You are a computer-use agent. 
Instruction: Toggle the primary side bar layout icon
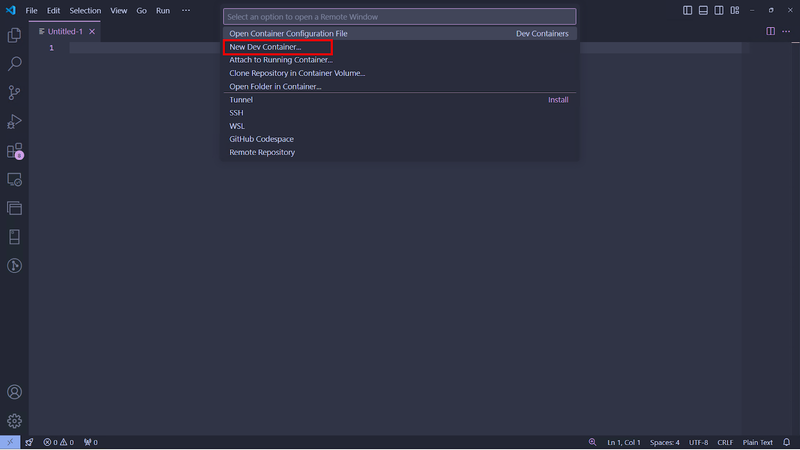(x=688, y=10)
